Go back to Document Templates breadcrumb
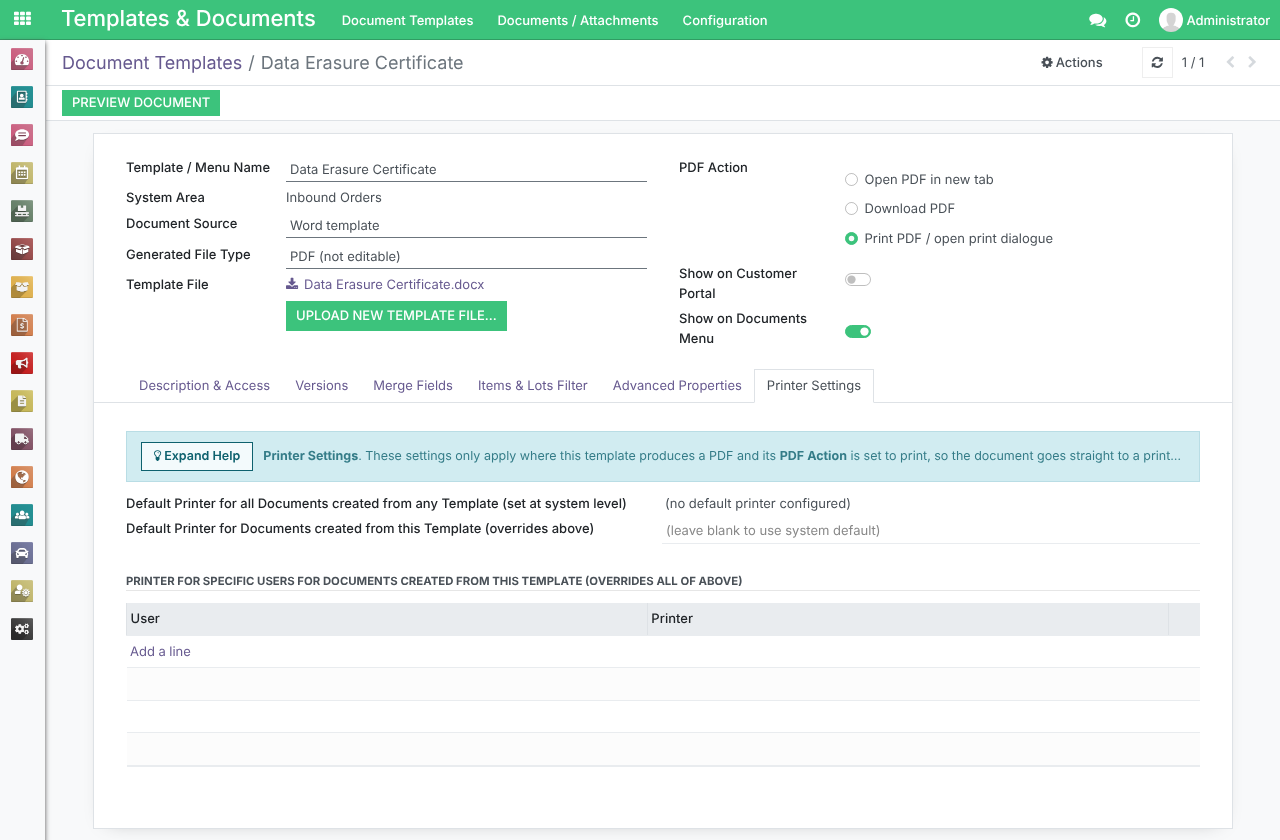Screen dimensions: 1280x840 click(152, 63)
